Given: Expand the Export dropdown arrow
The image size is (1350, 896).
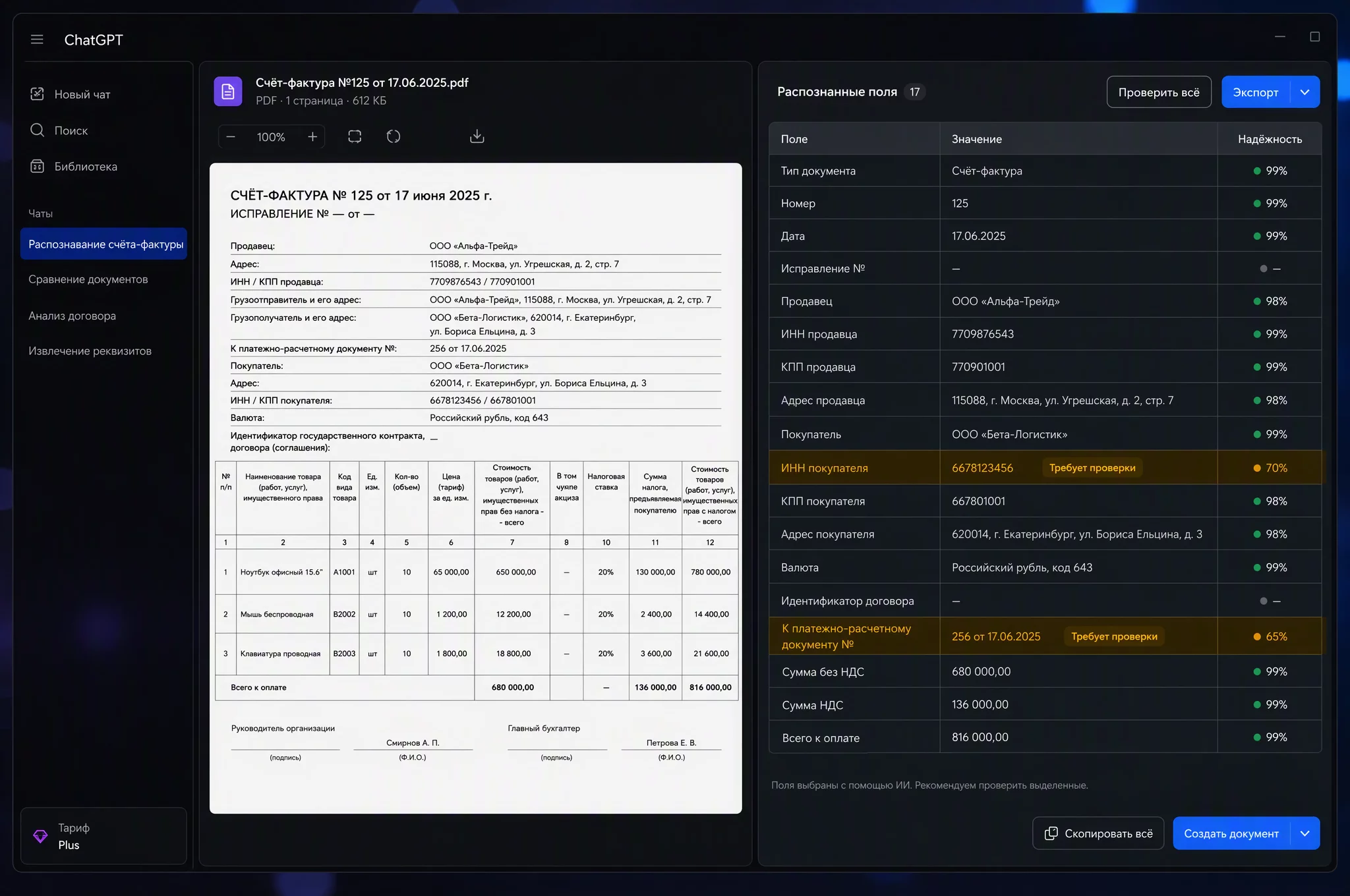Looking at the screenshot, I should 1305,92.
